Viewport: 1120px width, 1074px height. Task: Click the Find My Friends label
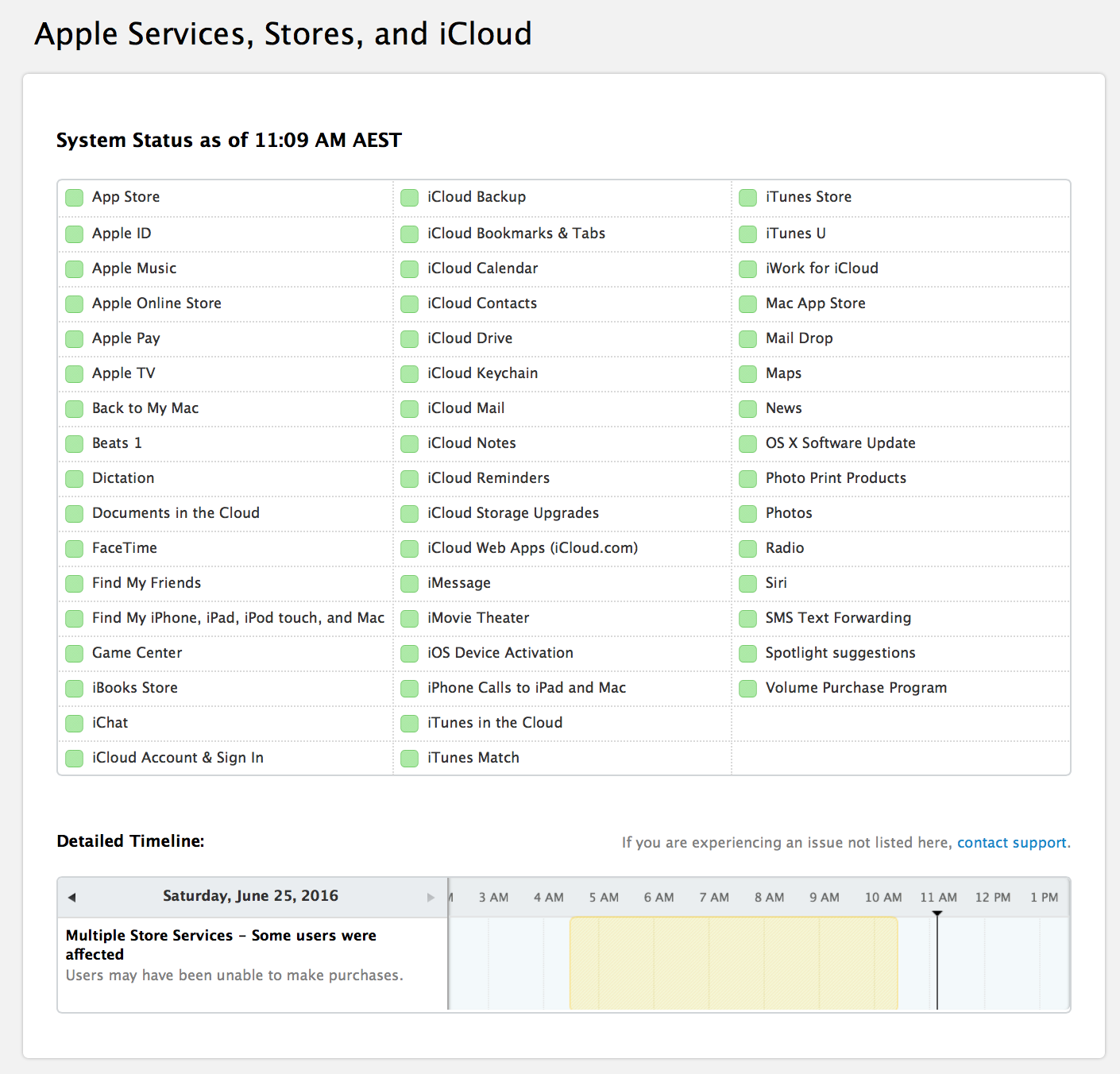pos(147,583)
